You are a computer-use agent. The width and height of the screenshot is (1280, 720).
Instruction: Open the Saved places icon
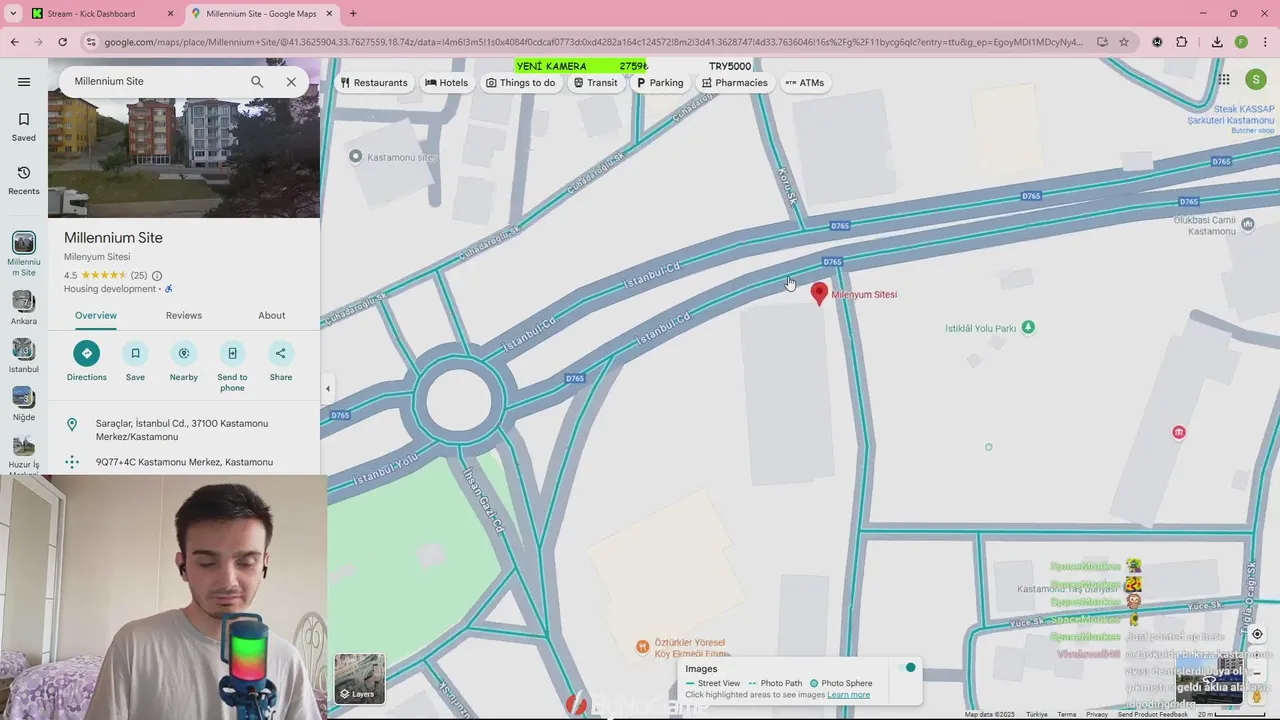24,127
